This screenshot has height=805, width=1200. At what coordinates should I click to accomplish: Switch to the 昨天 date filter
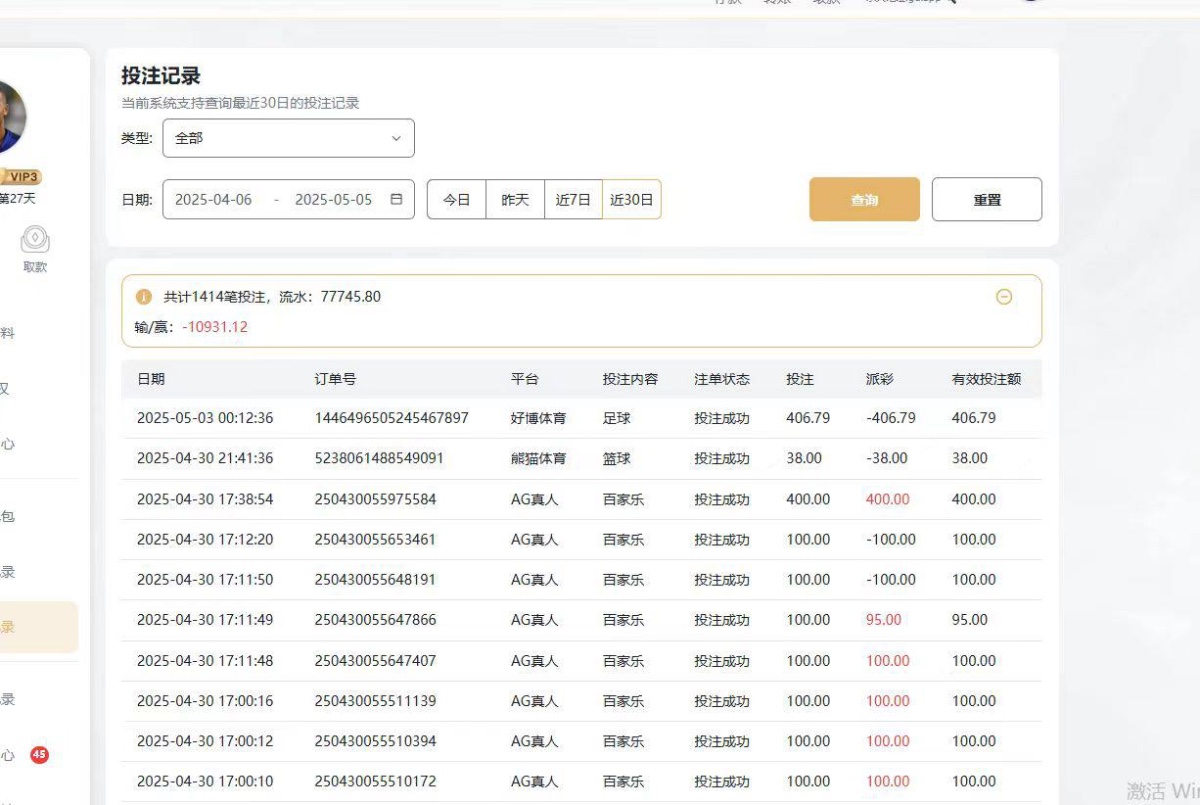(515, 199)
